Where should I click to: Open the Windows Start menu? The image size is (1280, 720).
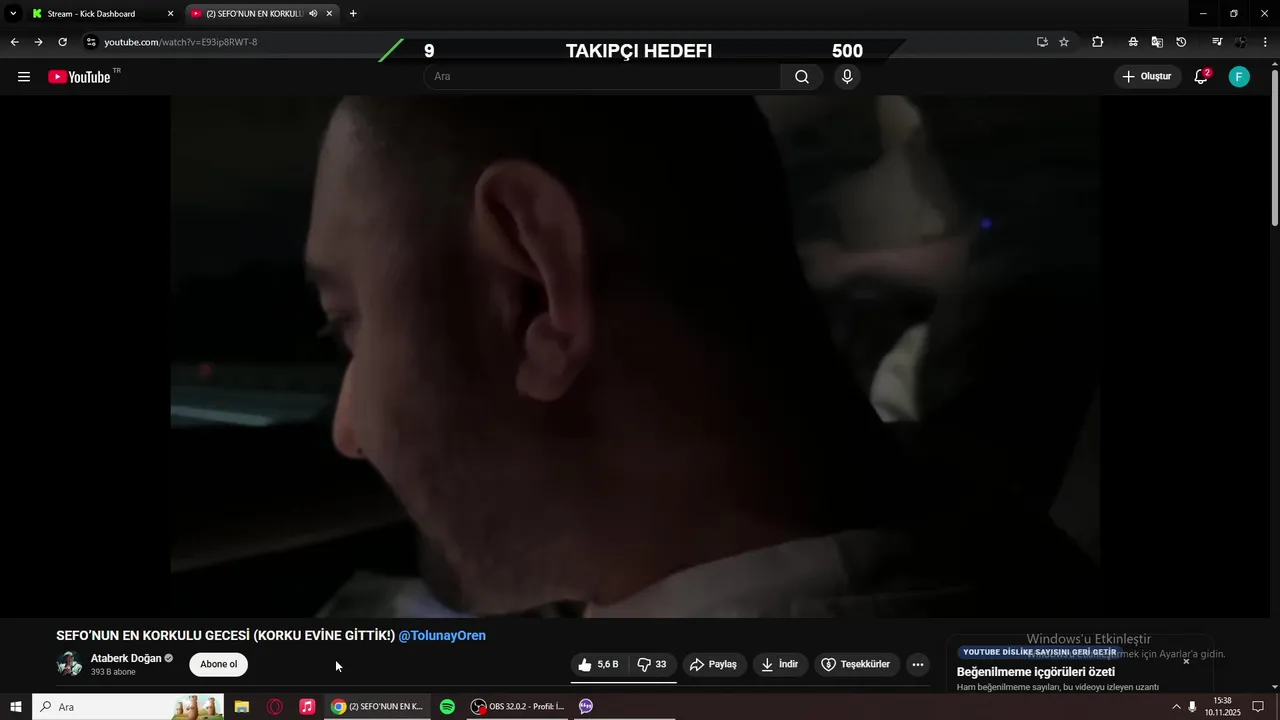tap(15, 706)
